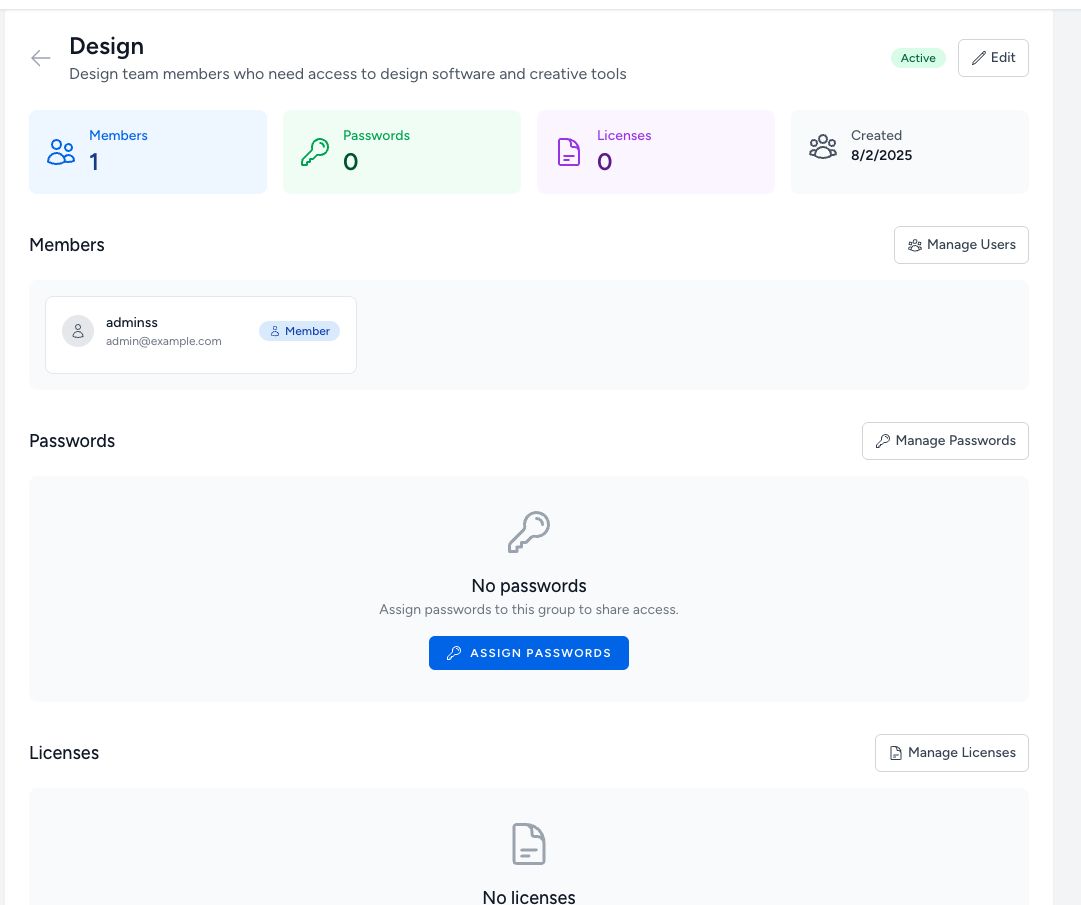1081x905 pixels.
Task: Click the large document icon above No licenses
Action: pos(529,844)
